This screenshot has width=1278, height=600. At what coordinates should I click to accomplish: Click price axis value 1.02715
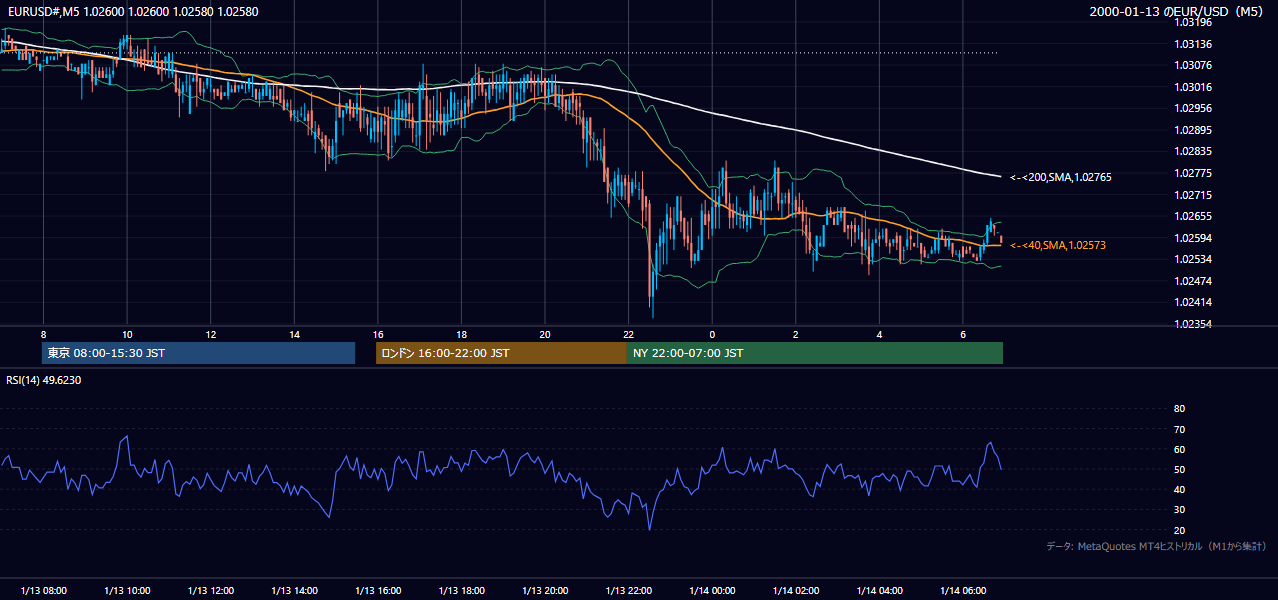pos(1193,195)
